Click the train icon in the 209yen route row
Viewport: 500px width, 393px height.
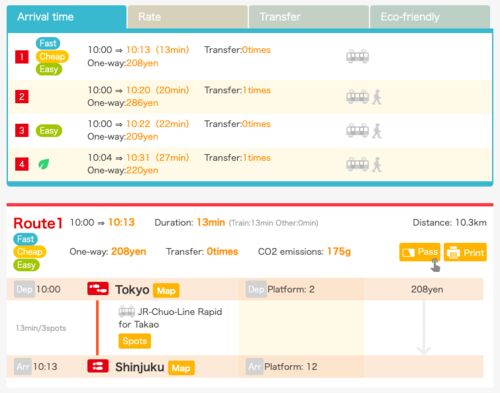click(357, 130)
